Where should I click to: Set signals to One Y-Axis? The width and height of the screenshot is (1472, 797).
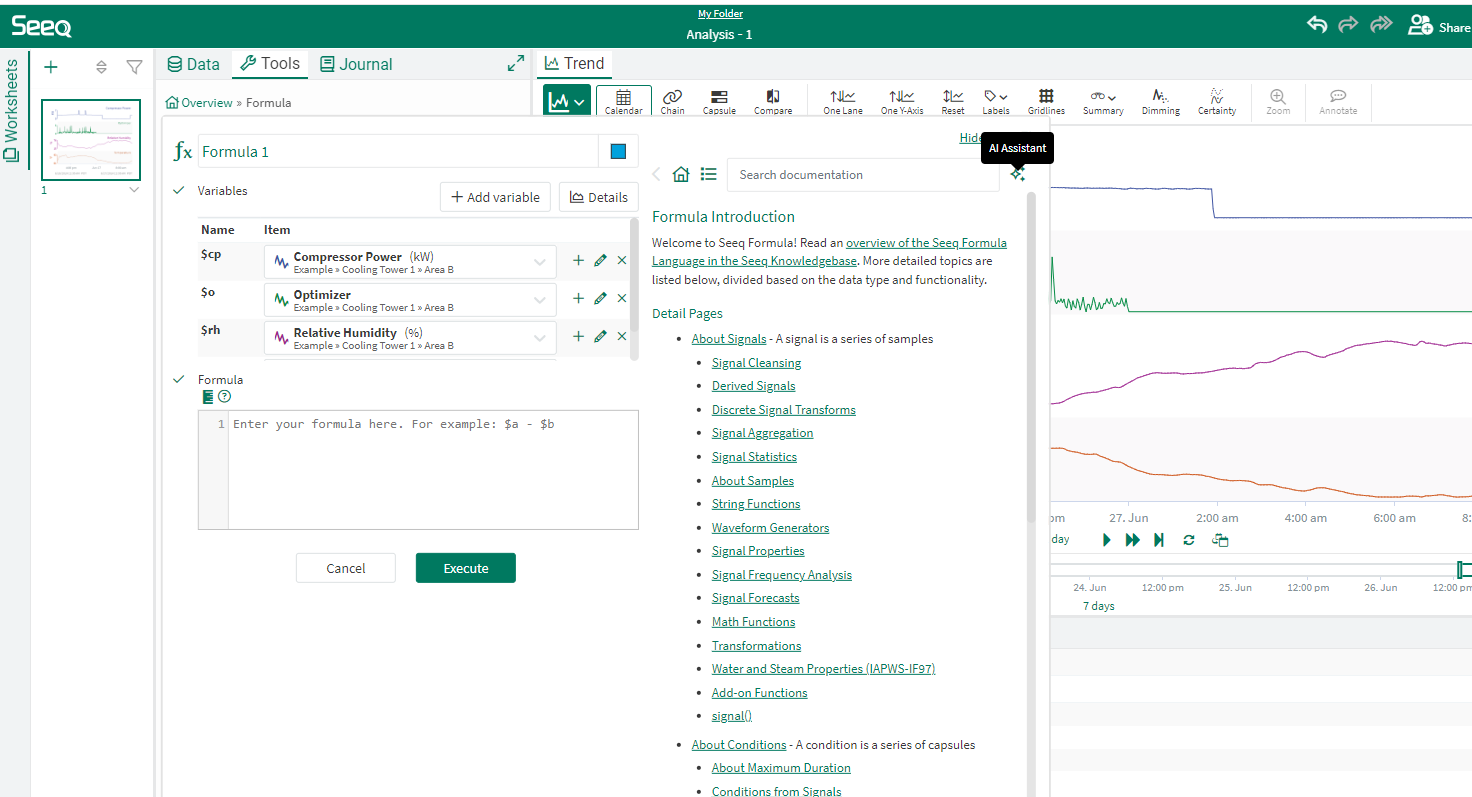(x=902, y=101)
